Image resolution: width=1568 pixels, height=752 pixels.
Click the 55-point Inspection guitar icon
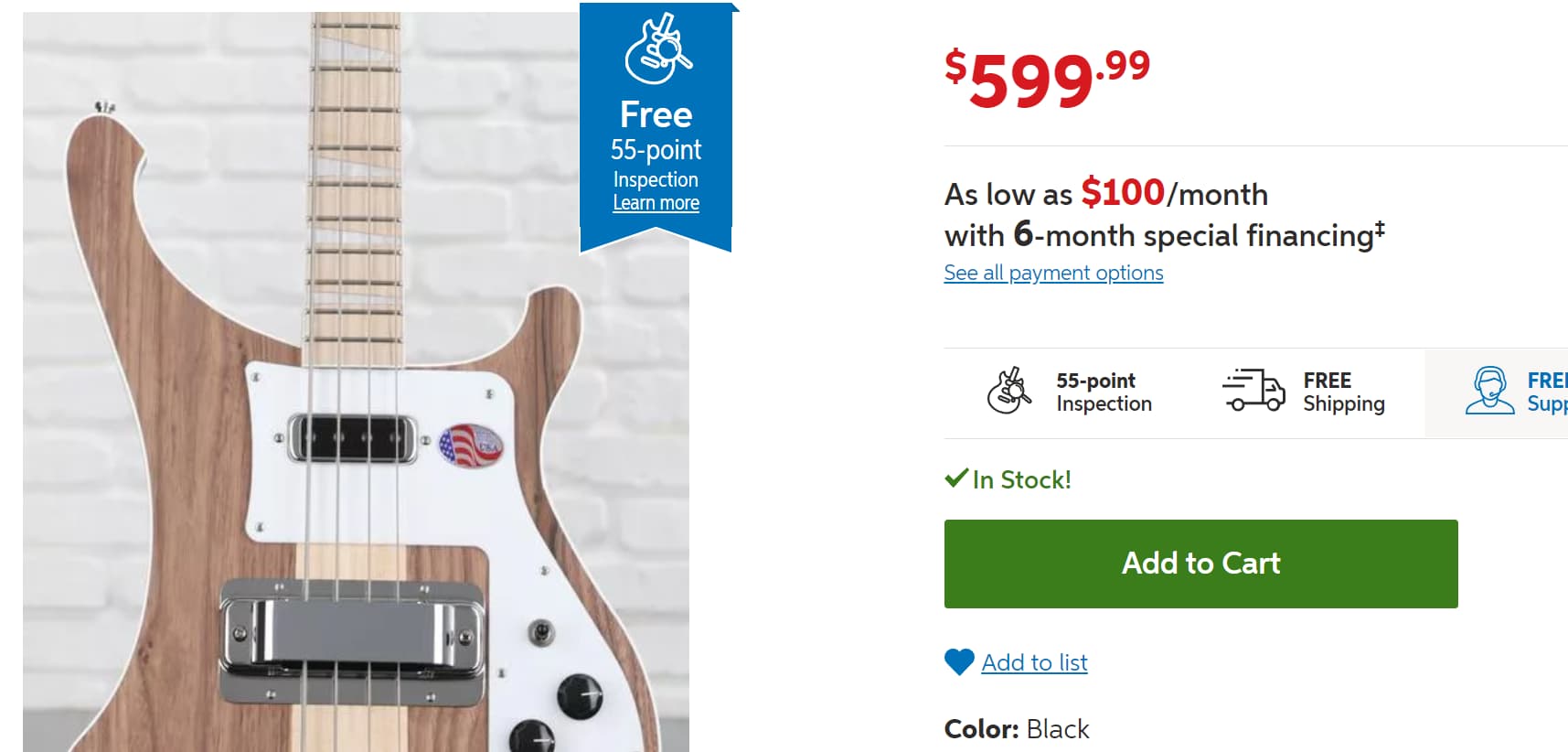[1009, 391]
